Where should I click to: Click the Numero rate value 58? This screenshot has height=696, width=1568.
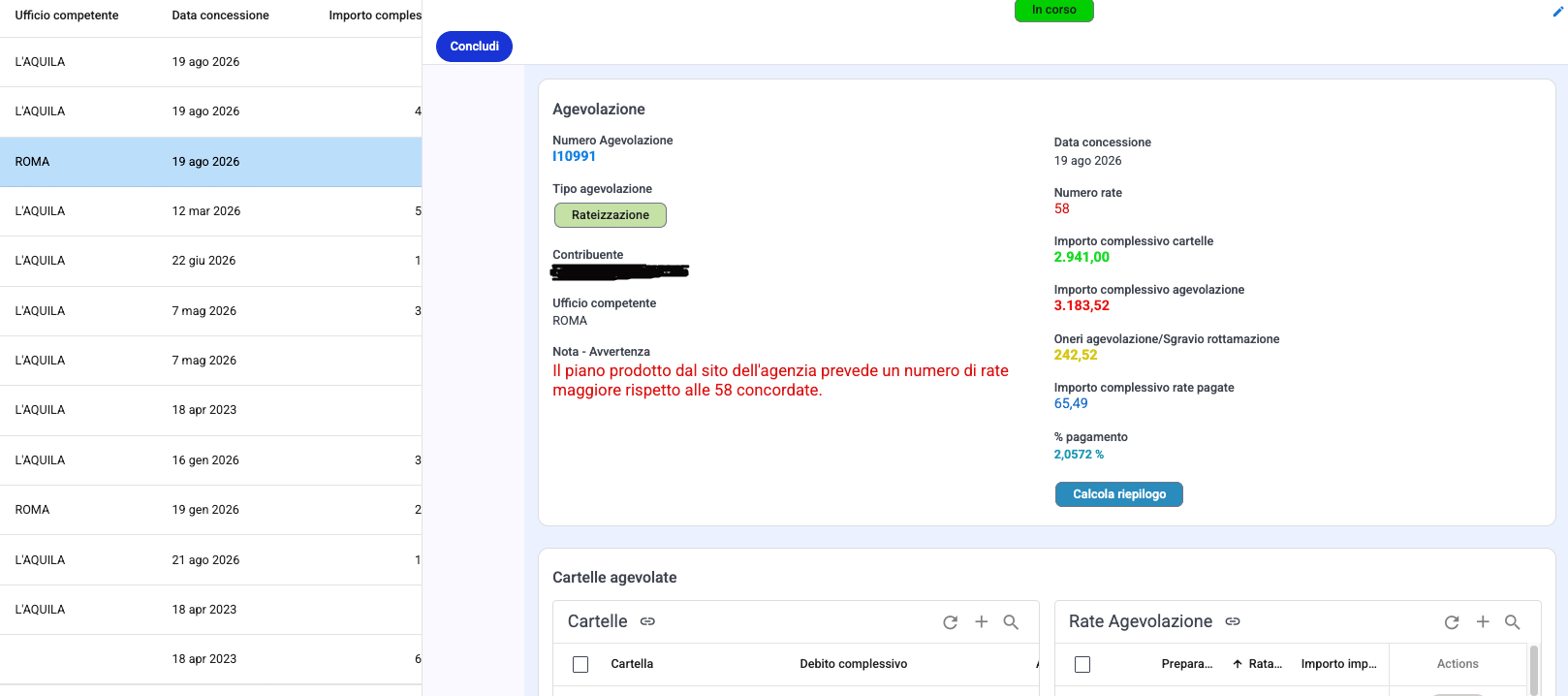click(x=1062, y=208)
